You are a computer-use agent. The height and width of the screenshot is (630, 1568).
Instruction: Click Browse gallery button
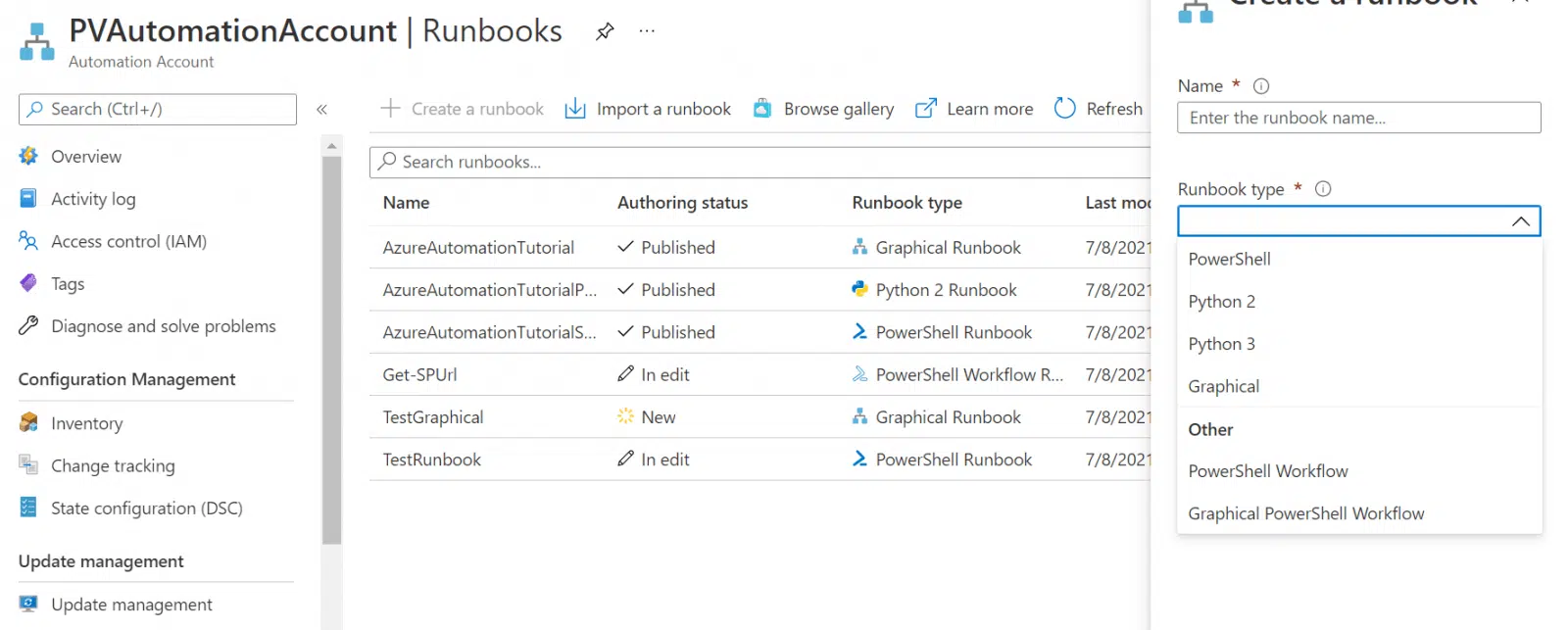click(823, 108)
